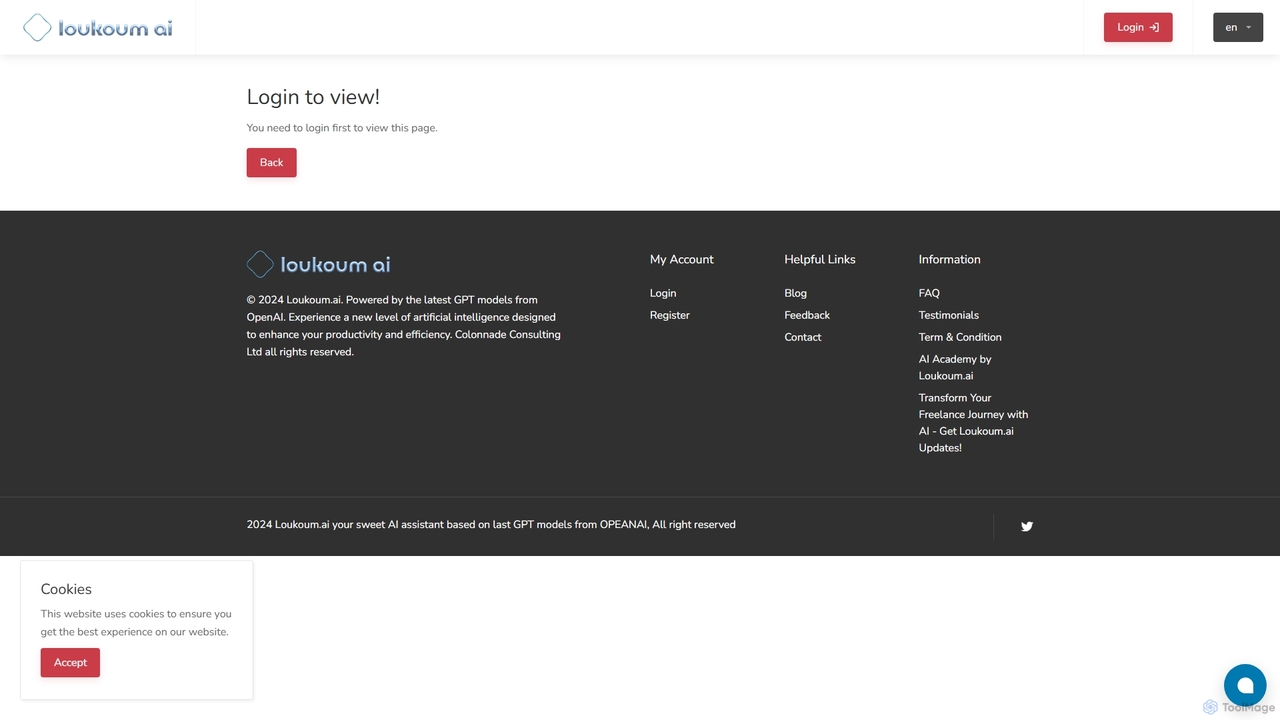Screen dimensions: 1280x720
Task: Click the Helpful Links footer heading
Action: 820,259
